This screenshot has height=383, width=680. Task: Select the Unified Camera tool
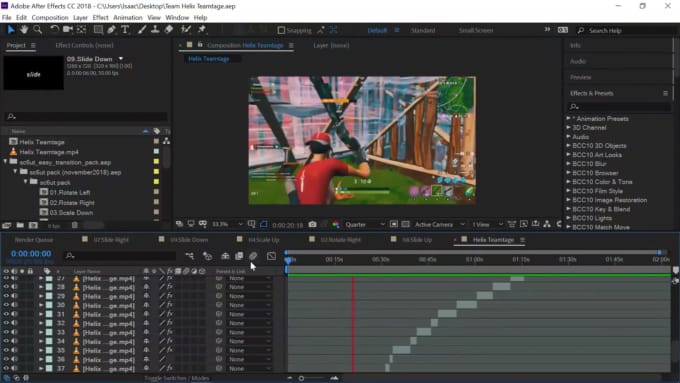coord(68,29)
